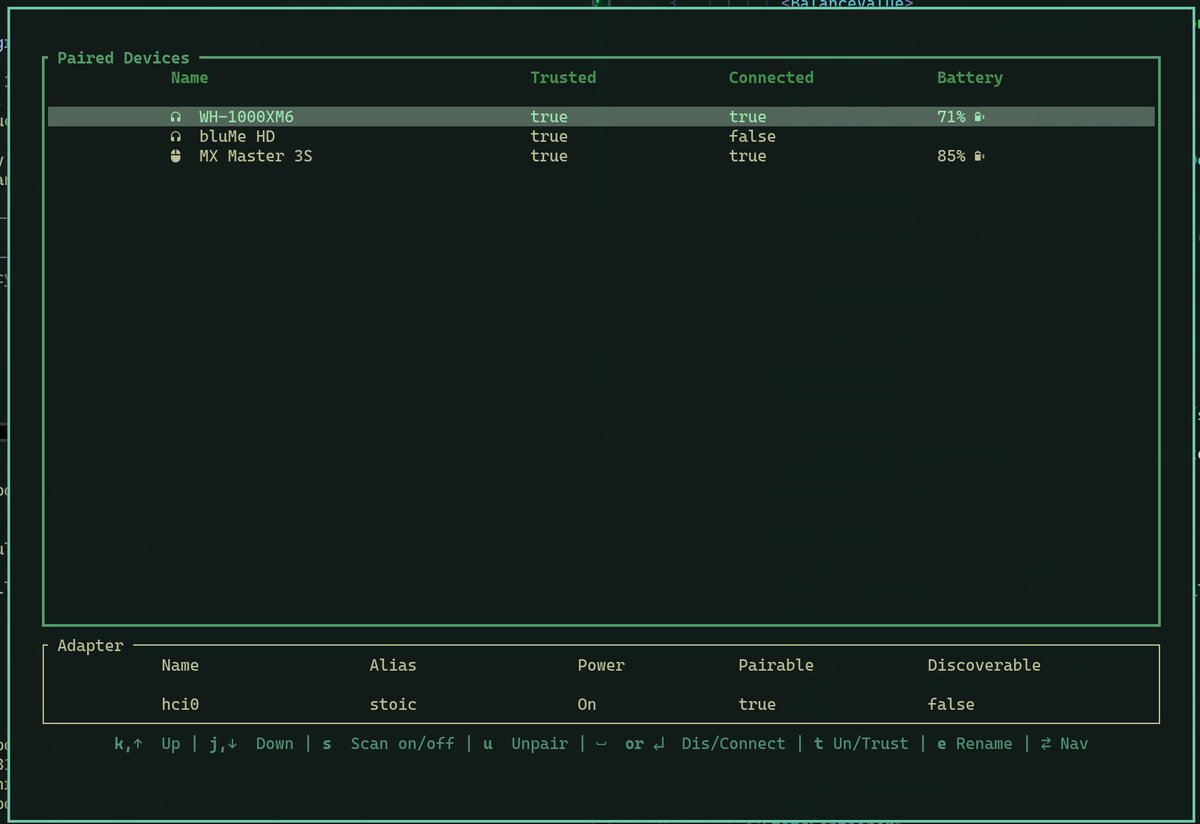The height and width of the screenshot is (824, 1200).
Task: Click bluMe HD Connected value false
Action: (752, 136)
